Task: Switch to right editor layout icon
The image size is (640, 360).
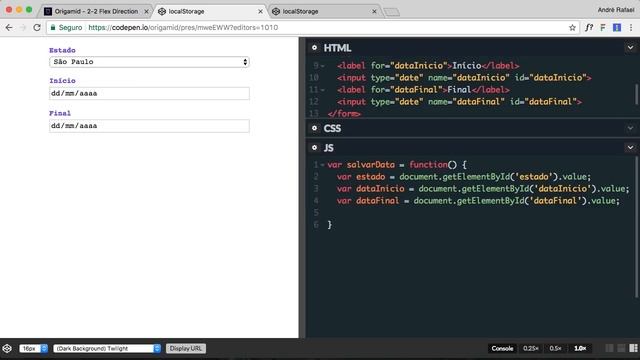Action: point(633,348)
